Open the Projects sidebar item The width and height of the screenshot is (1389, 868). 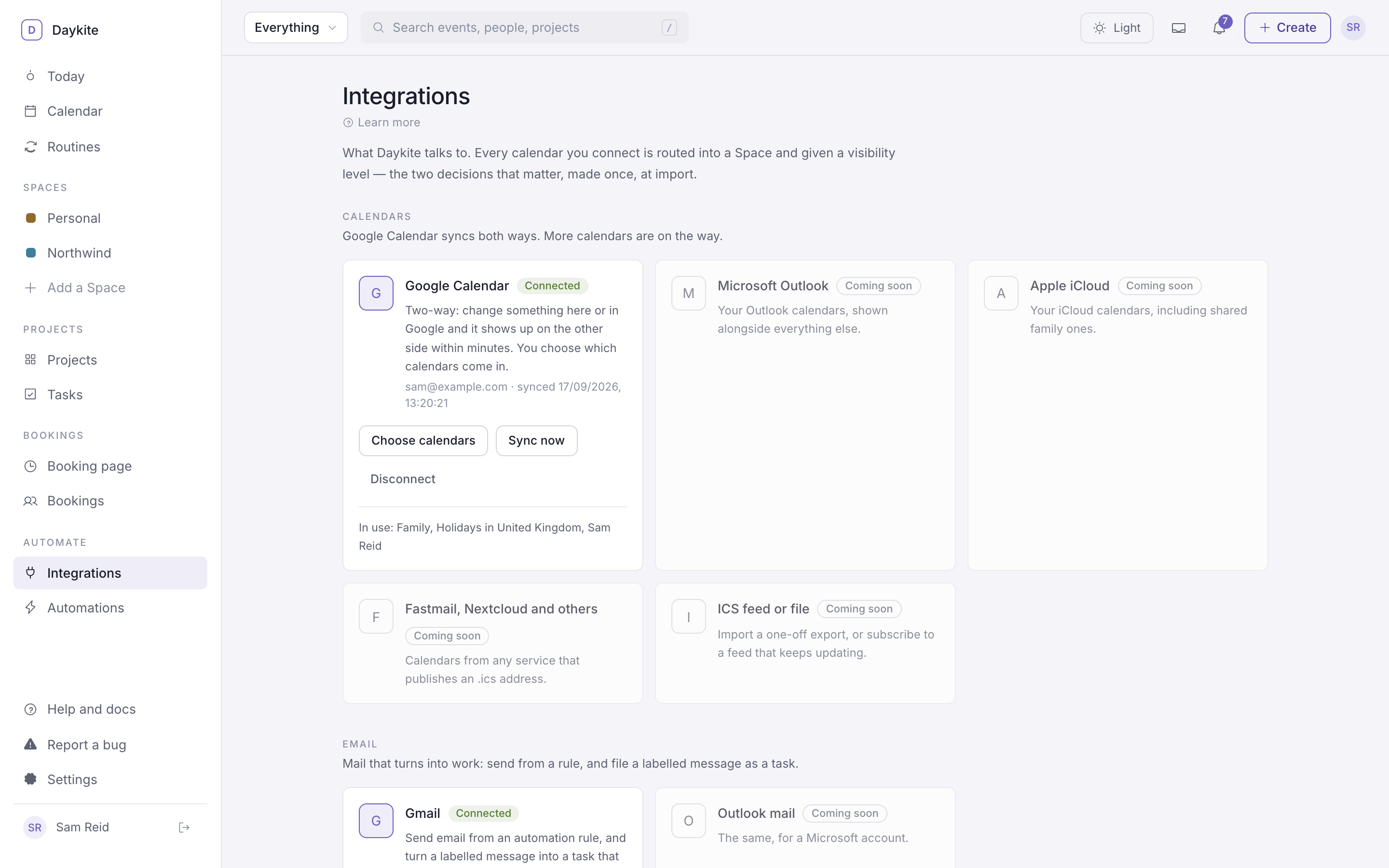pyautogui.click(x=110, y=360)
